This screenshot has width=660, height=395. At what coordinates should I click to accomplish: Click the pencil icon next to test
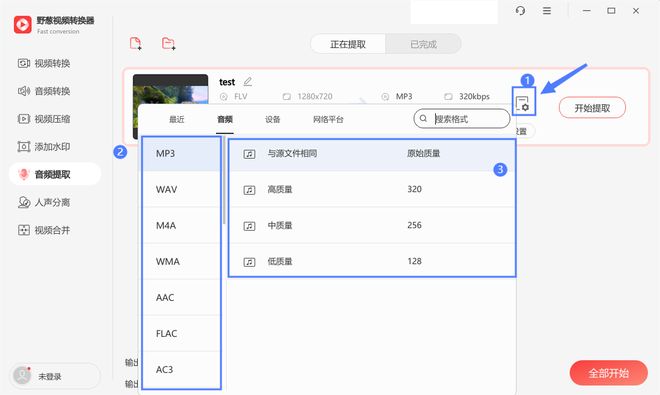click(248, 82)
